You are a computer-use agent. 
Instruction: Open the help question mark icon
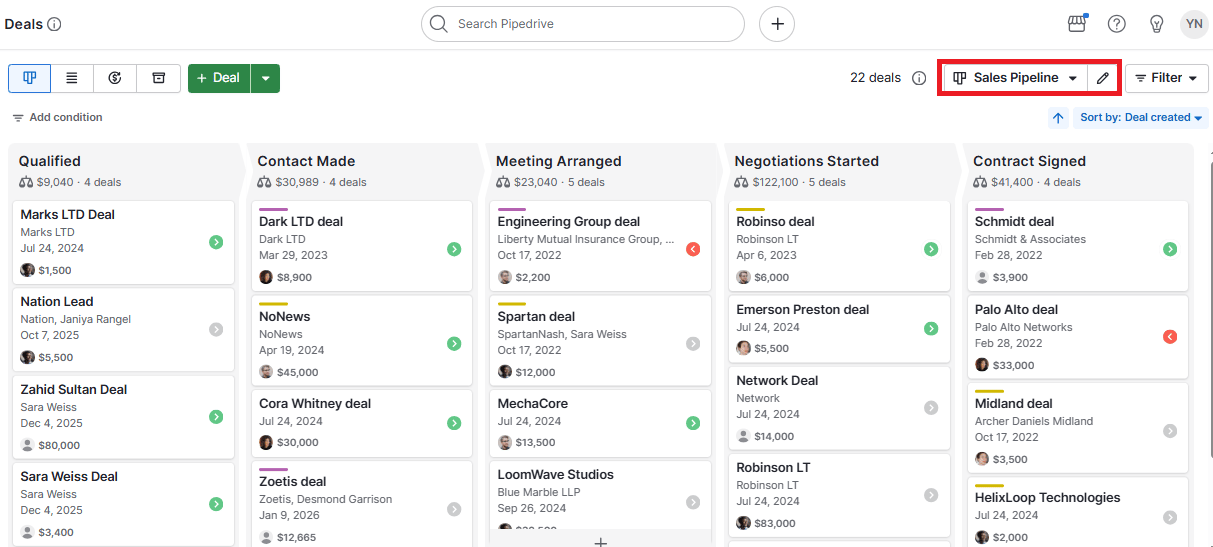coord(1117,24)
